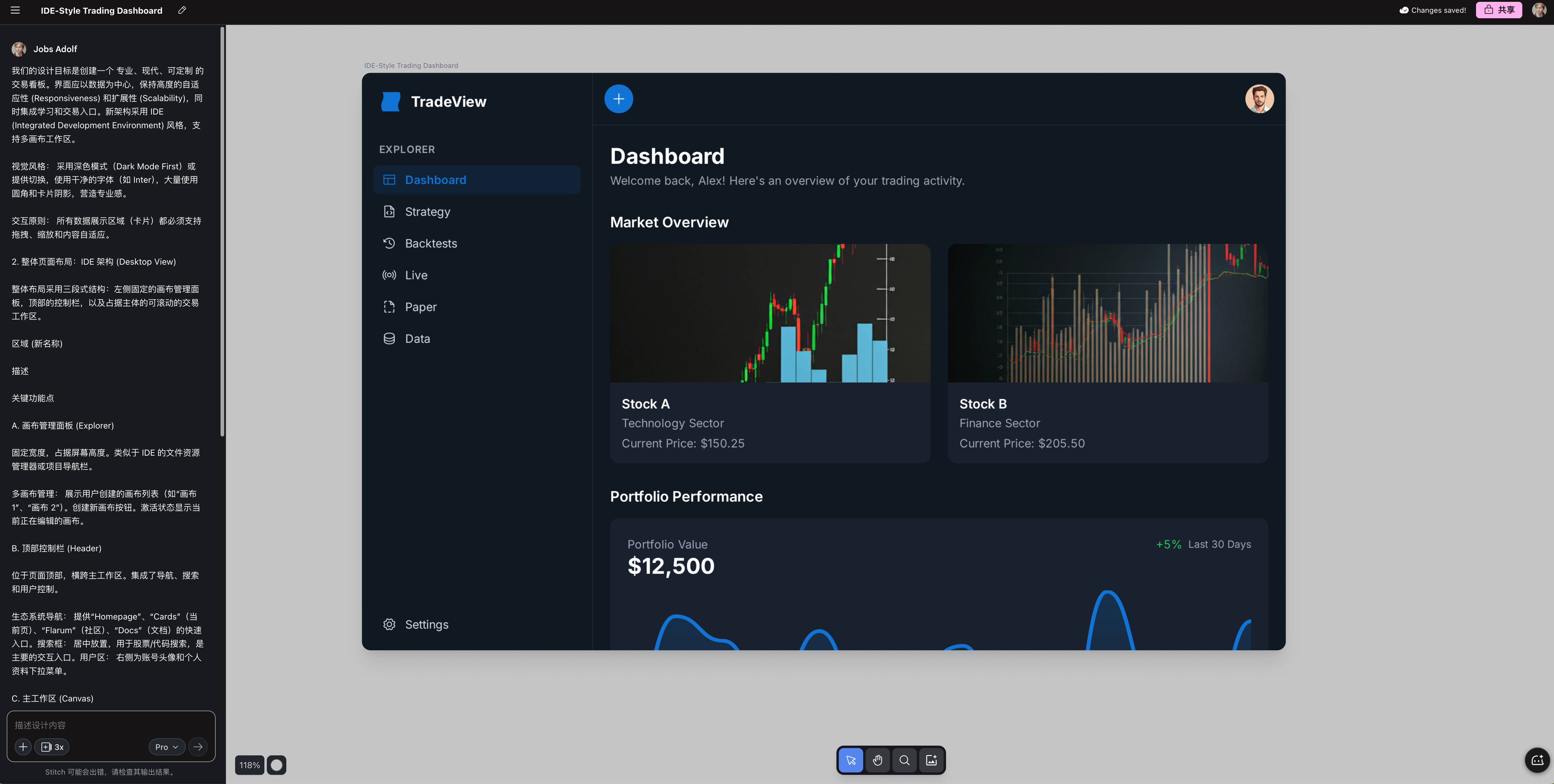The image size is (1554, 784).
Task: Click the magnifier zoom tool
Action: point(904,761)
